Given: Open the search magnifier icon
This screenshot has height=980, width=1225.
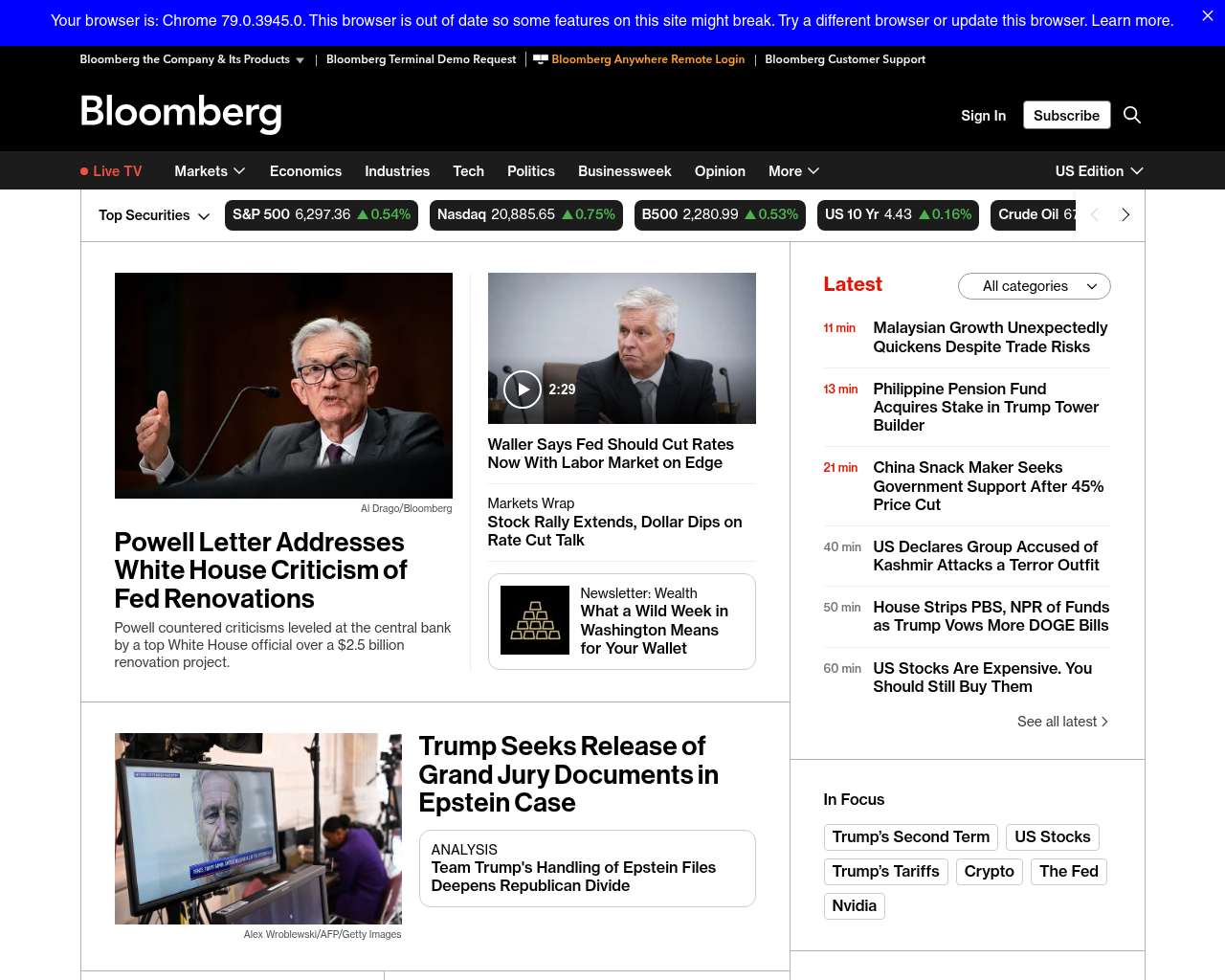Looking at the screenshot, I should click(x=1132, y=115).
